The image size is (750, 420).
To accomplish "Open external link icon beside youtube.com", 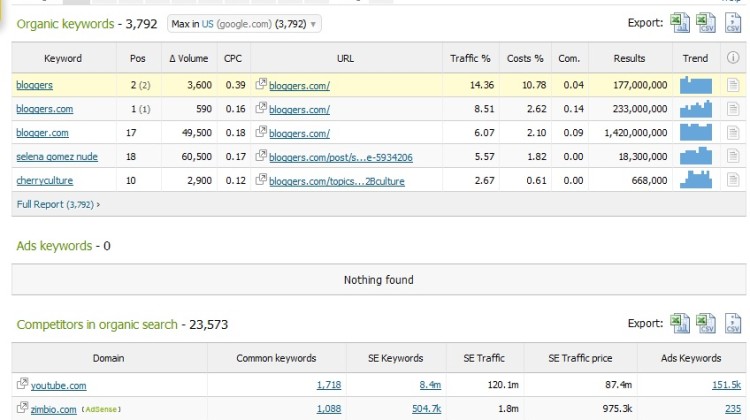I will point(22,384).
